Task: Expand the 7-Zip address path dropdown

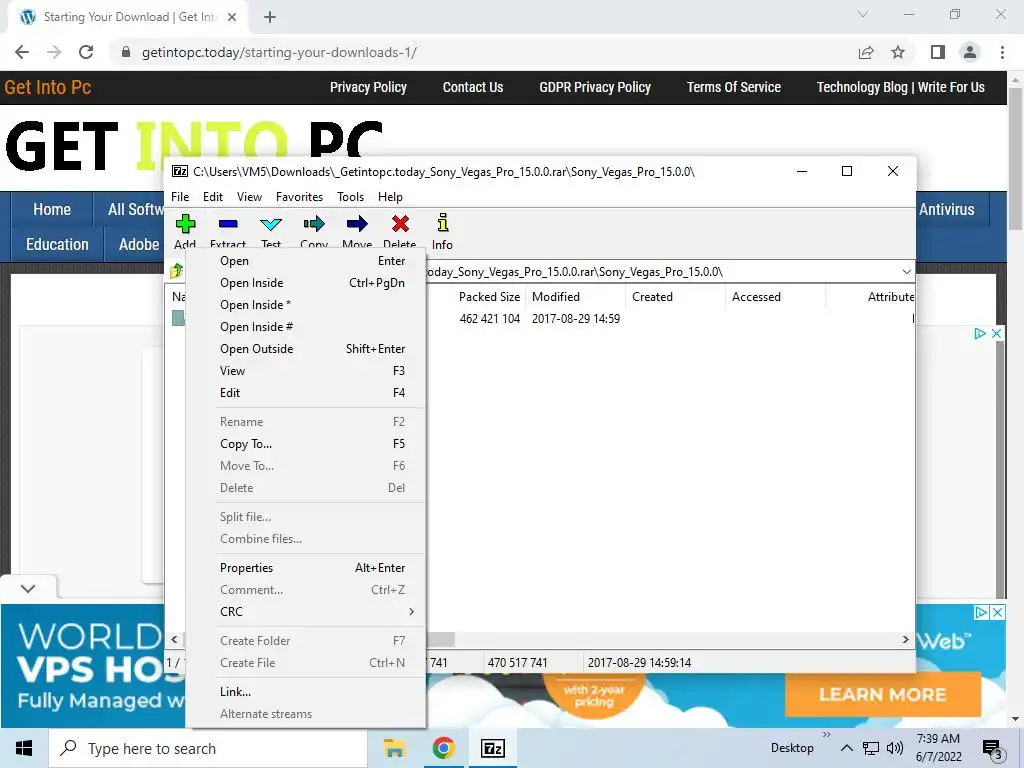Action: point(906,272)
